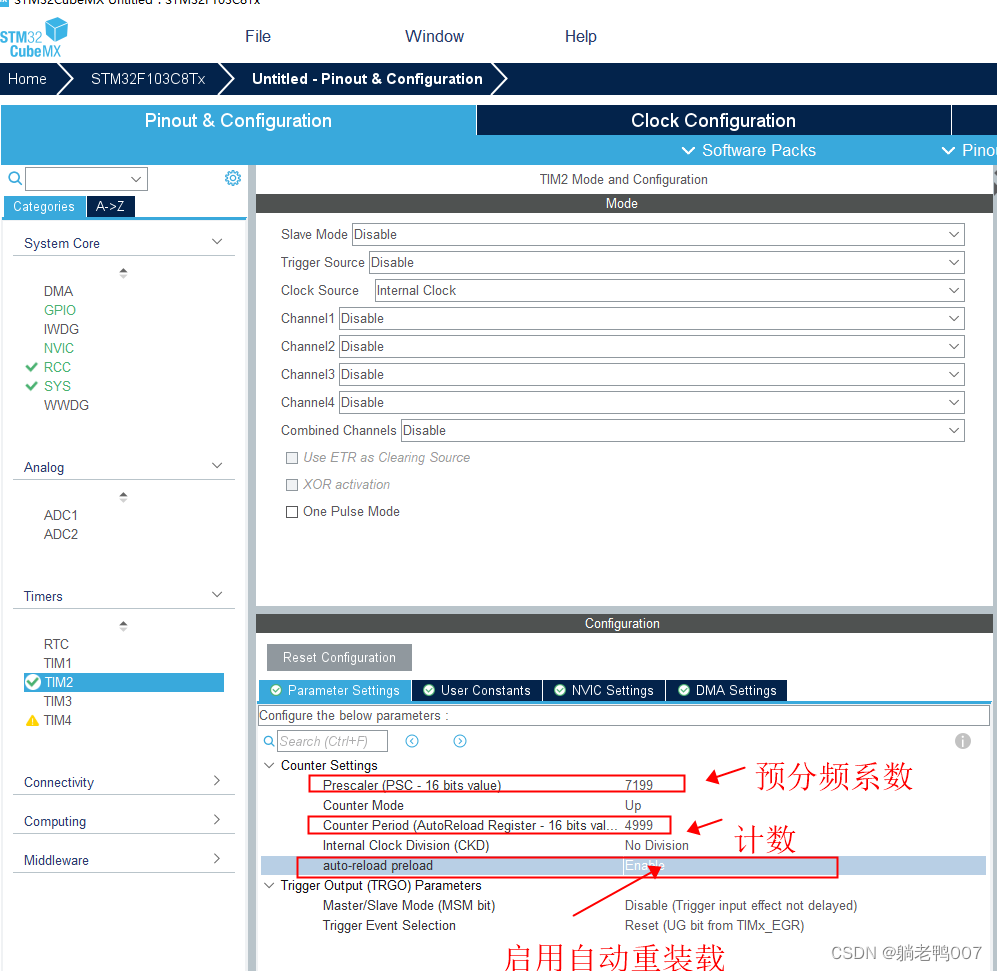Click the warning triangle icon beside TIM4
This screenshot has width=997, height=971.
pos(32,720)
